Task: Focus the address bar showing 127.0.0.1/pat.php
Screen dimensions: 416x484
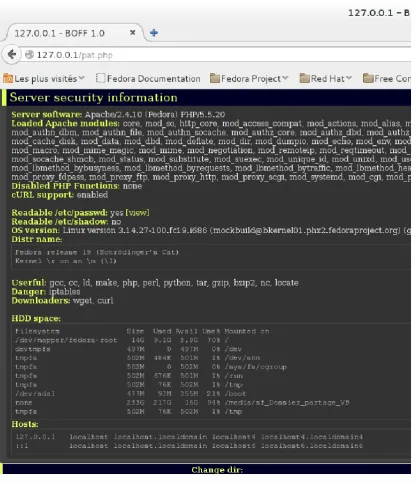Action: pos(217,55)
